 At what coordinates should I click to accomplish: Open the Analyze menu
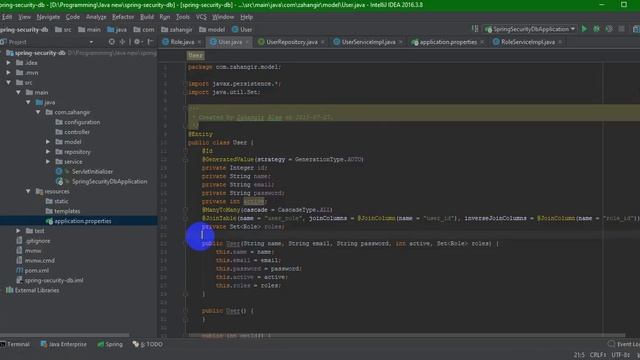coord(96,17)
